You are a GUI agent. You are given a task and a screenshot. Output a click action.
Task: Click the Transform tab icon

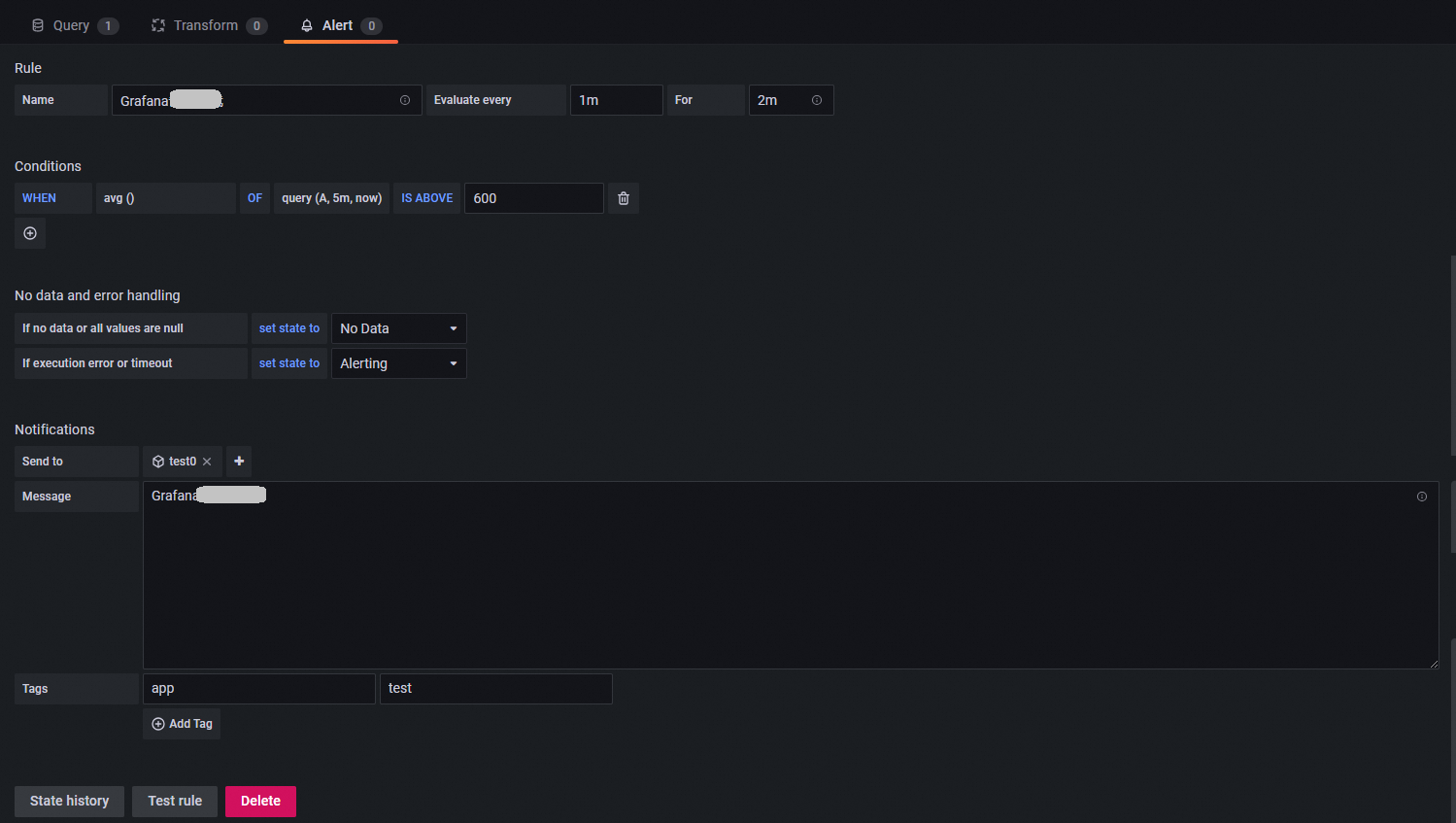point(158,25)
